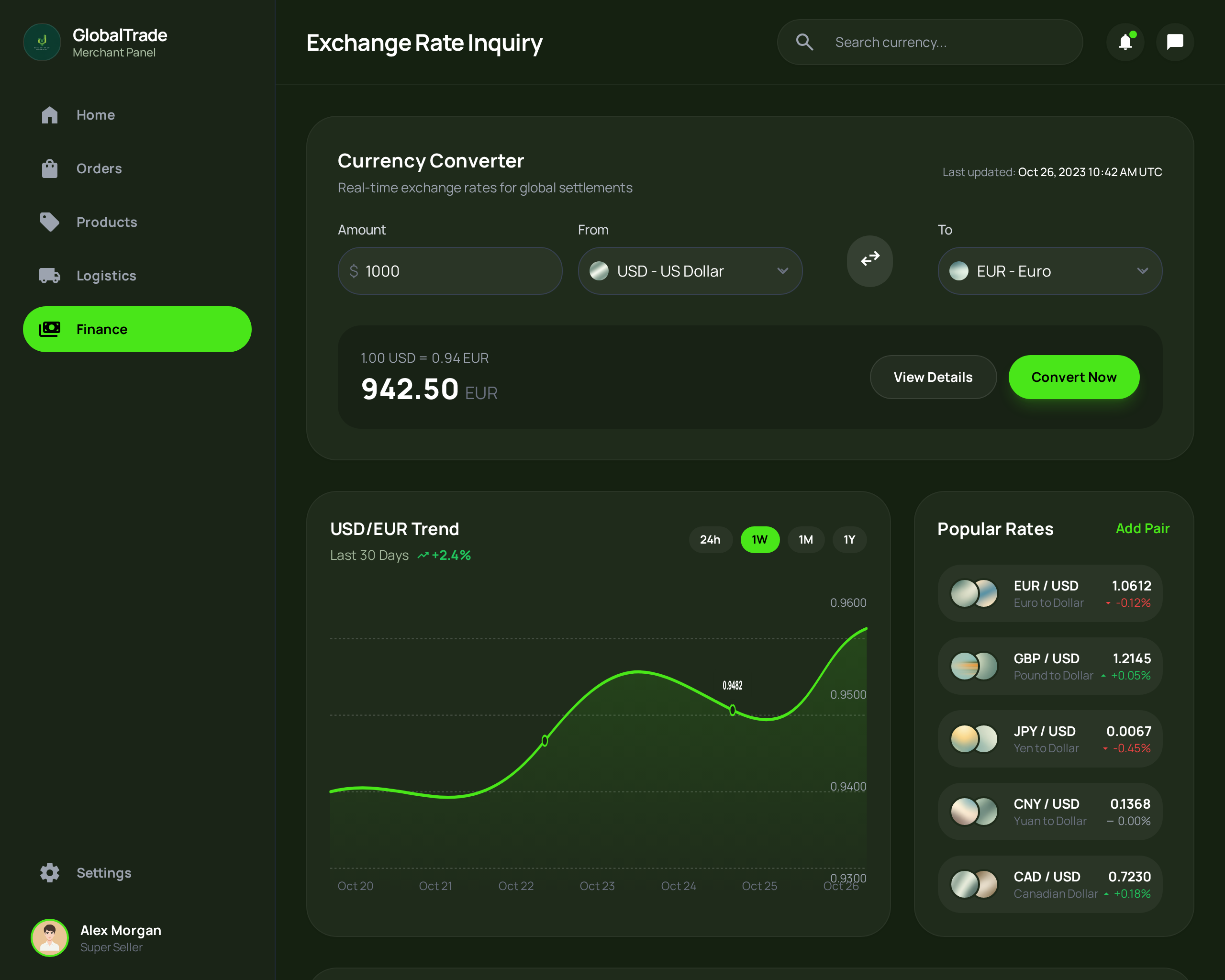
Task: Open notifications bell icon
Action: [x=1125, y=42]
